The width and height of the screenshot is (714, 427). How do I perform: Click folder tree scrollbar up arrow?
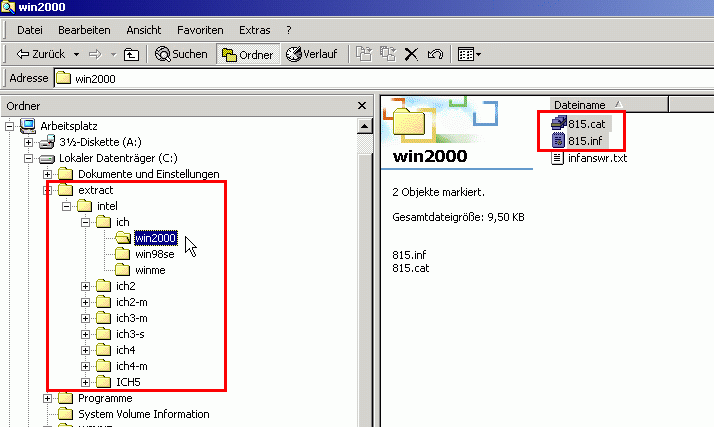click(365, 126)
